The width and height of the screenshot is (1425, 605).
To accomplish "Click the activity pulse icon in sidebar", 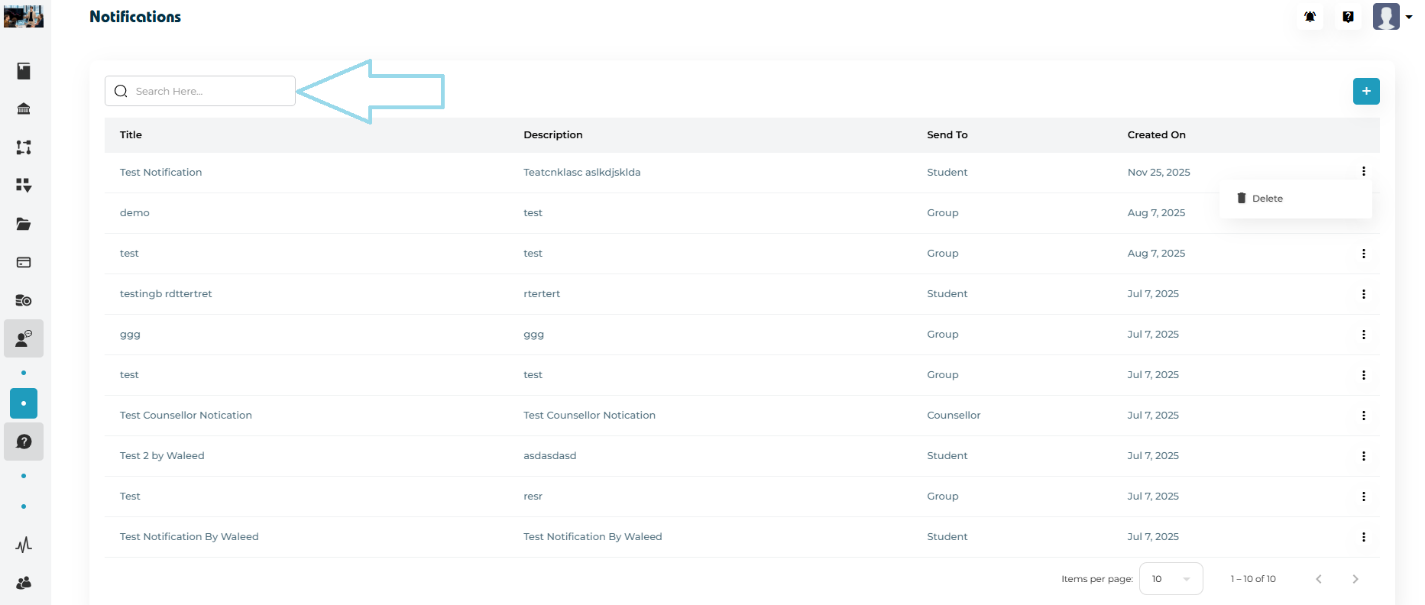I will click(x=24, y=545).
